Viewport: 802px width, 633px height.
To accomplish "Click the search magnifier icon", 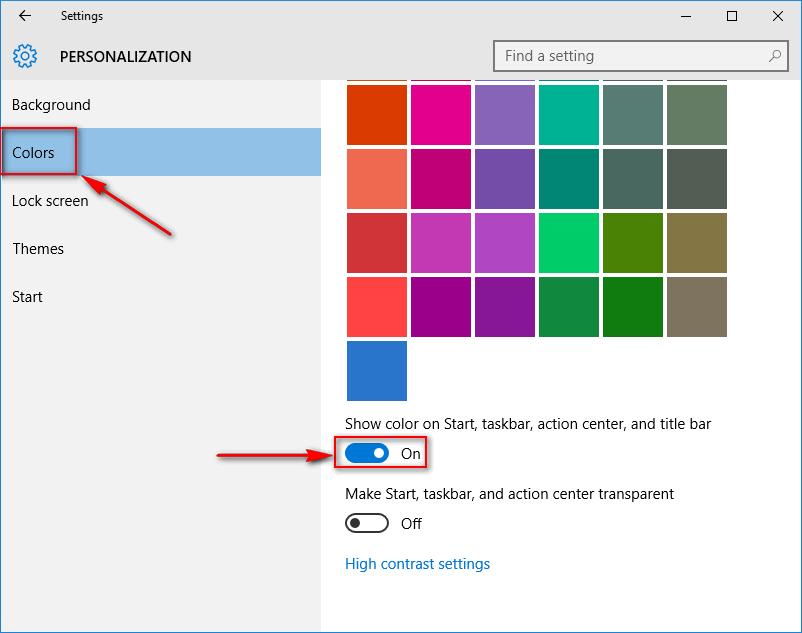I will (x=775, y=56).
